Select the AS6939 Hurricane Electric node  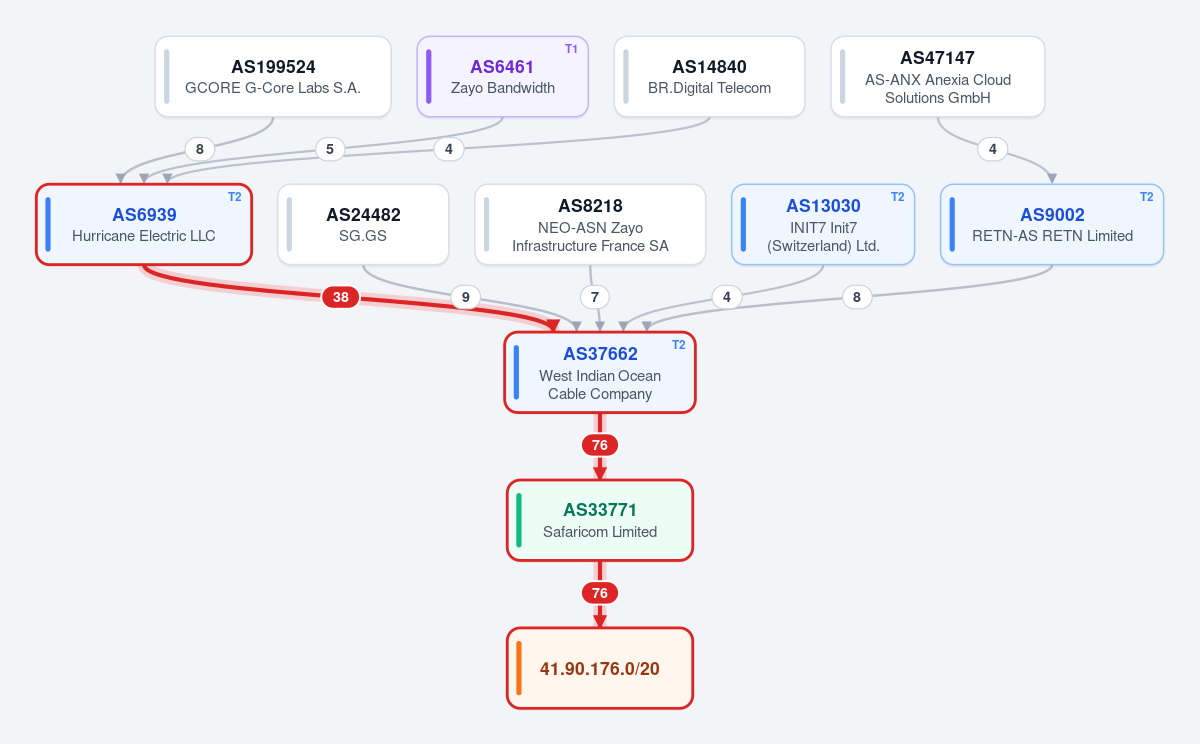(144, 225)
